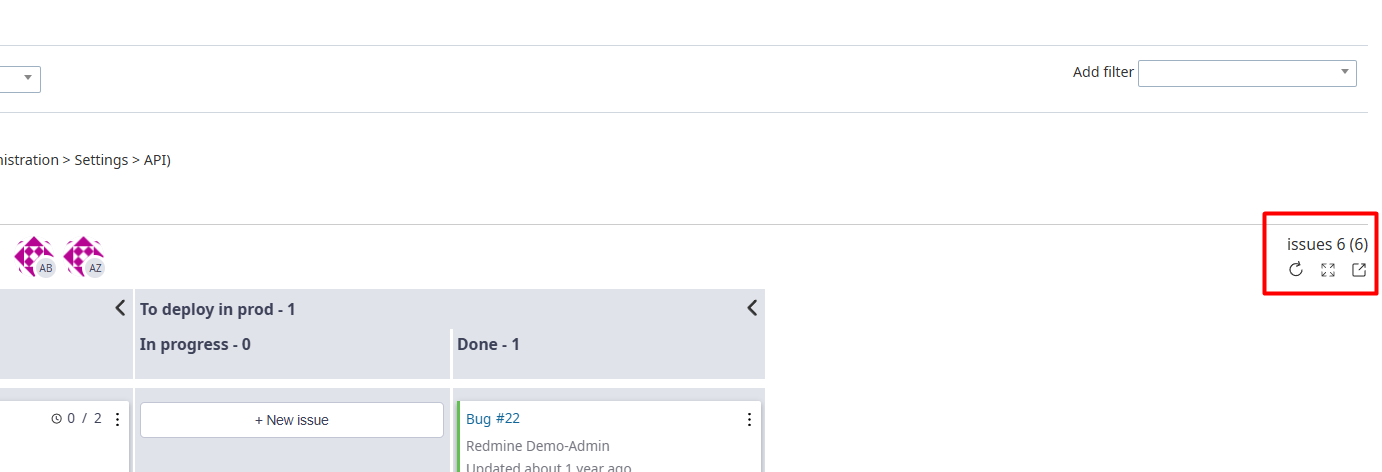Viewport: 1382px width, 472px height.
Task: Click the + New issue button
Action: pos(291,420)
